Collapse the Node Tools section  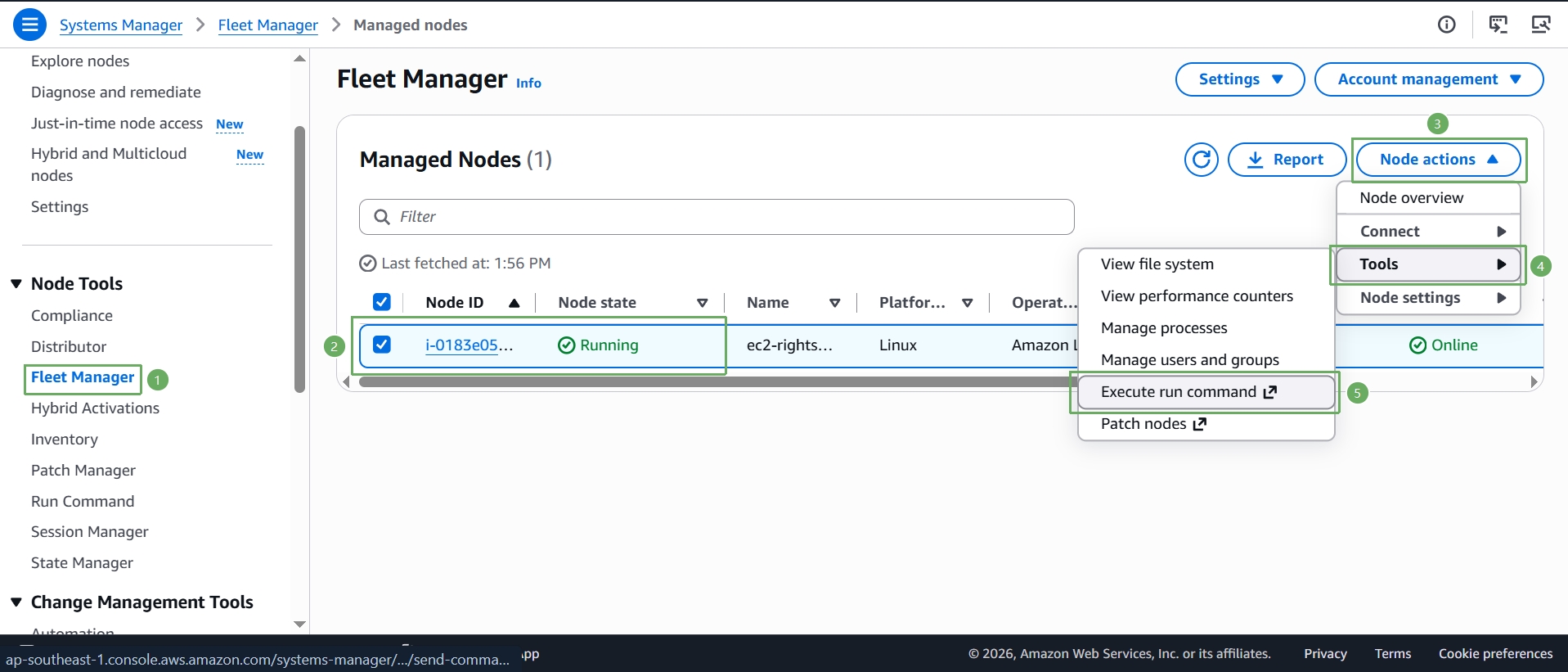[x=16, y=284]
